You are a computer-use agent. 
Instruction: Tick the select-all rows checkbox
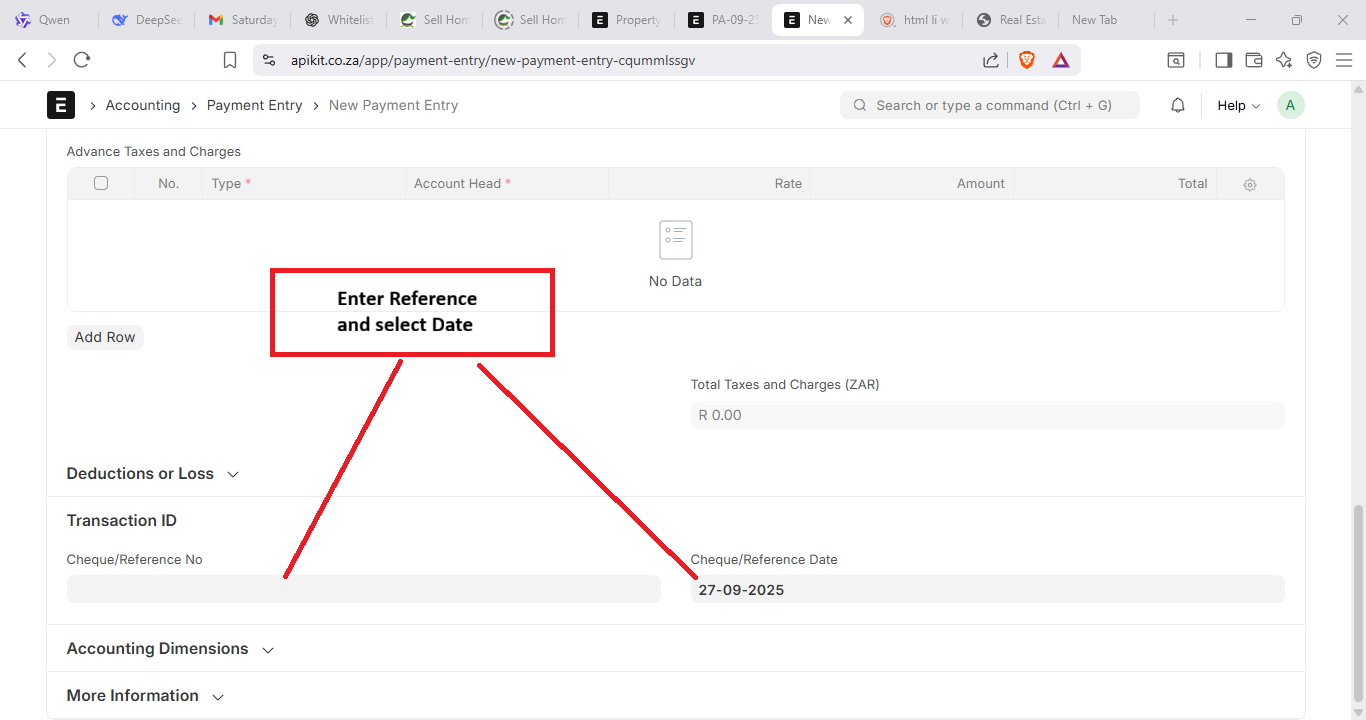(x=101, y=183)
